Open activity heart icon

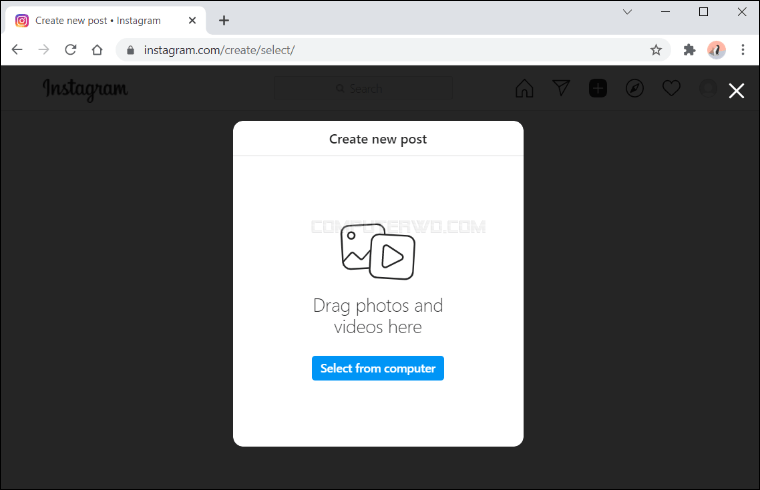[671, 88]
